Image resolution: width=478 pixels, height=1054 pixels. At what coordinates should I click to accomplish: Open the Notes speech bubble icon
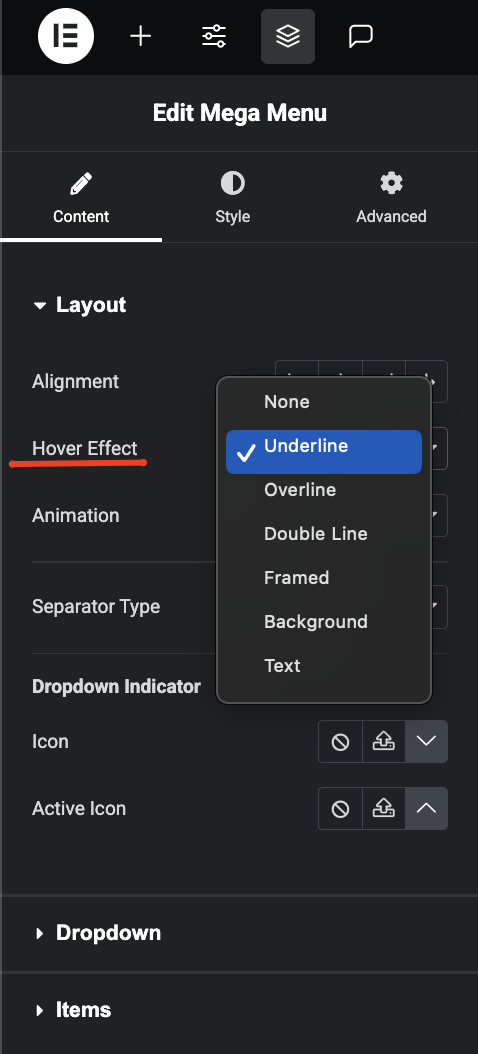[x=361, y=36]
